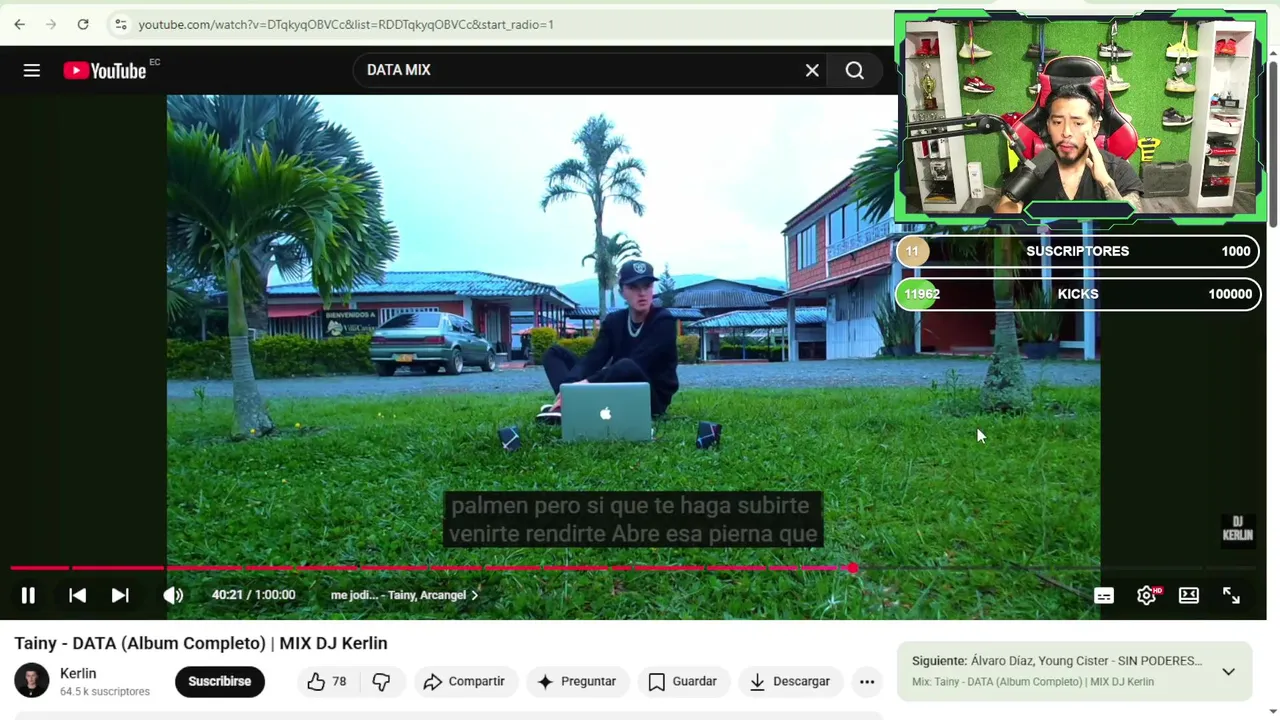Dislike the video
This screenshot has width=1280, height=720.
point(381,681)
